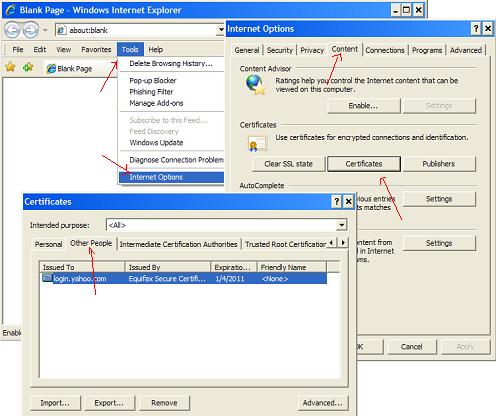496x416 pixels.
Task: Click the Tools menu
Action: (x=130, y=50)
